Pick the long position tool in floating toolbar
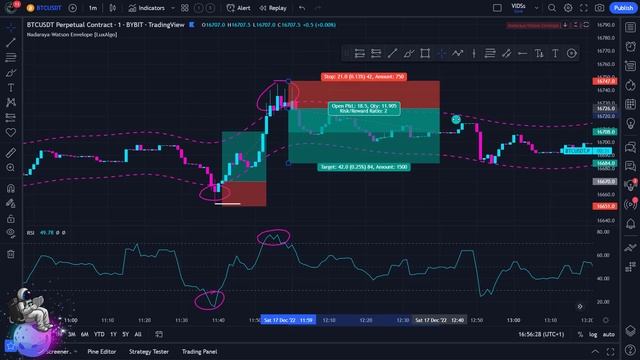 point(359,53)
